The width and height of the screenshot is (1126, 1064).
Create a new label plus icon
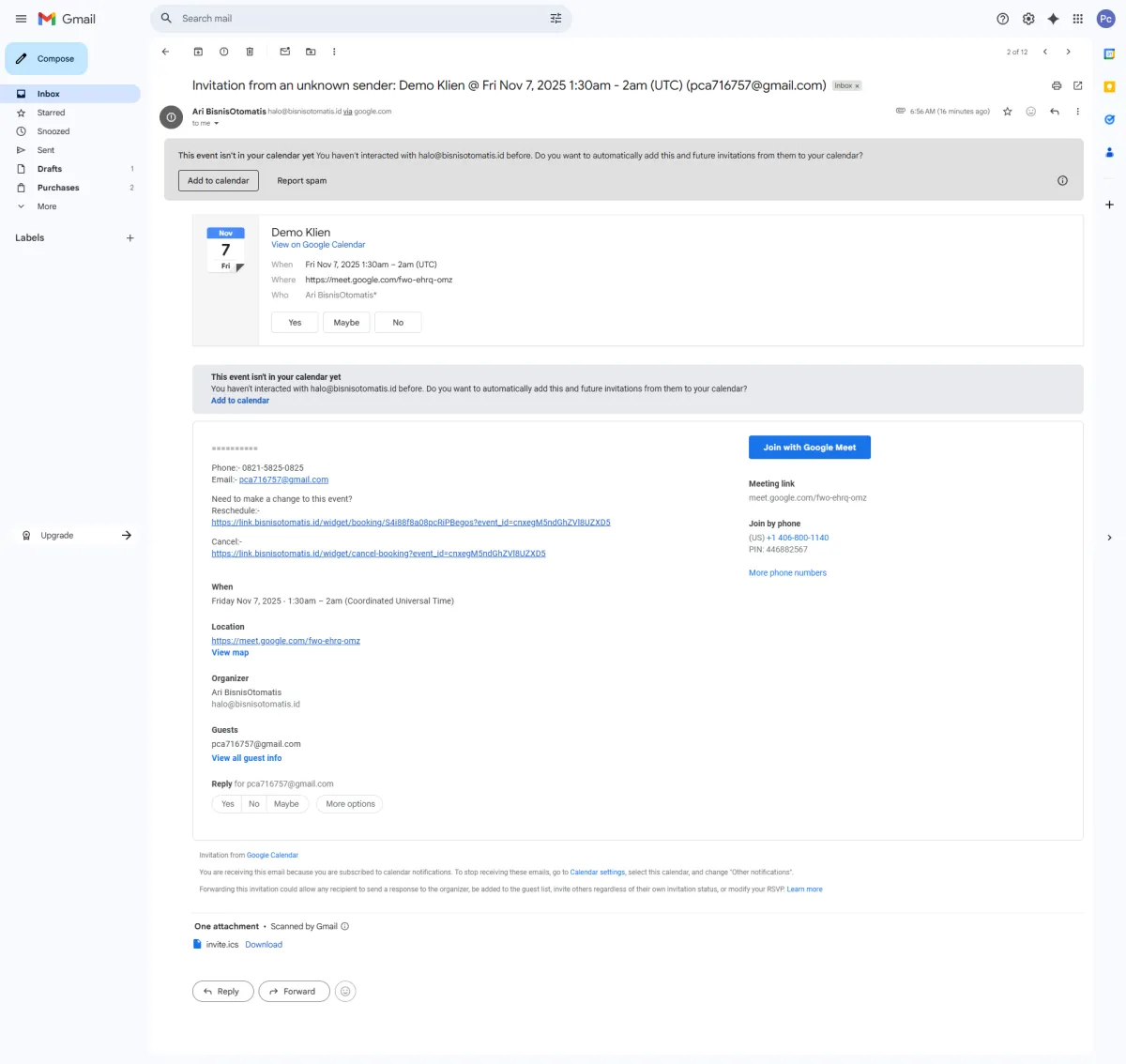coord(130,238)
